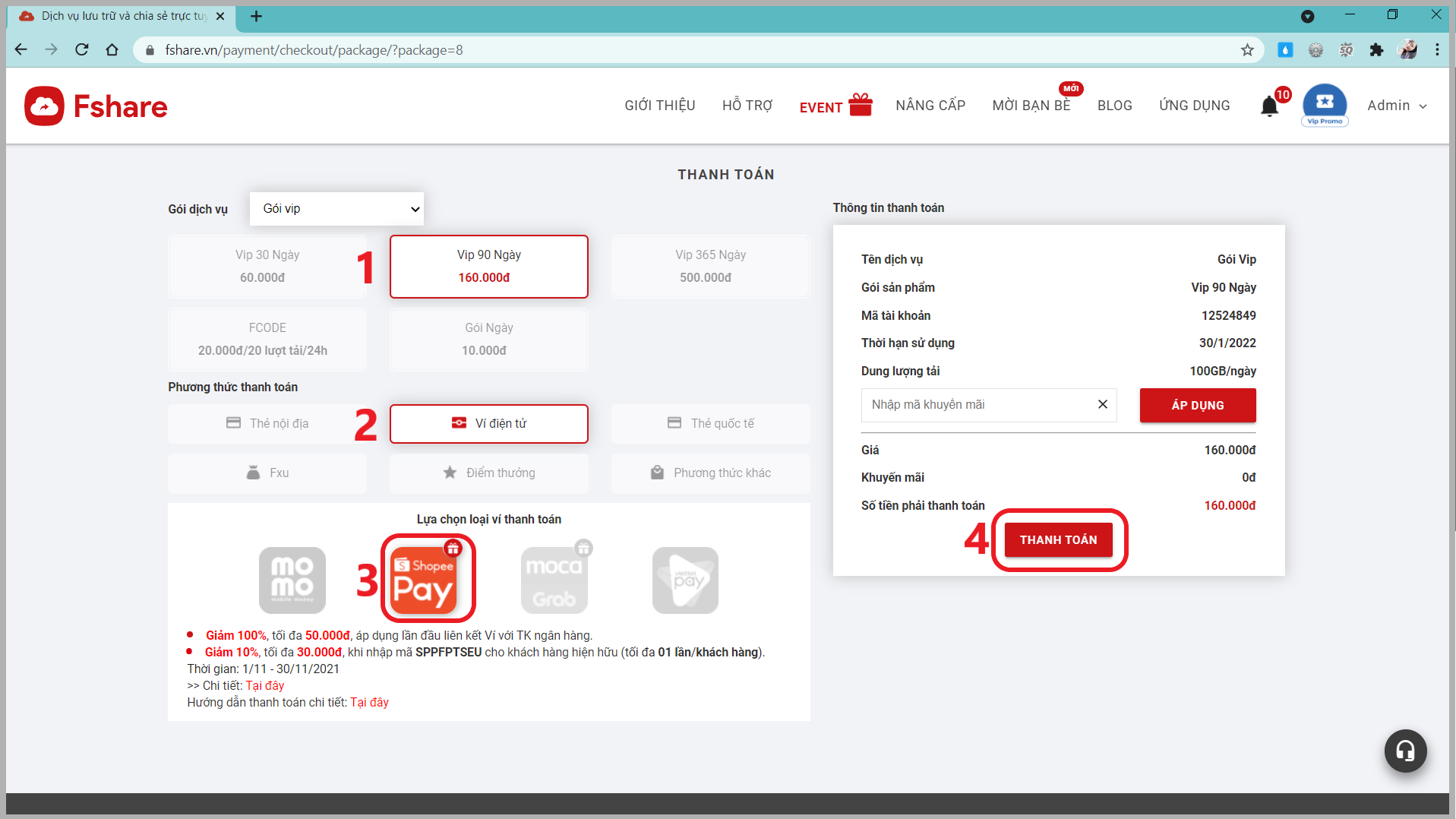
Task: Select the Moca Grab wallet icon
Action: point(554,580)
